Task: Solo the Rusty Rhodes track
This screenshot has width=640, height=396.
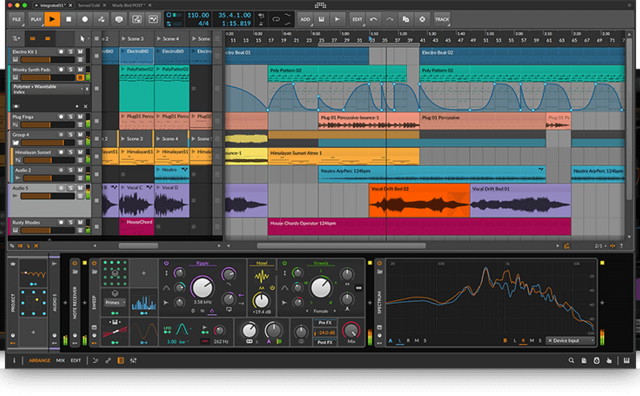Action: (x=71, y=222)
